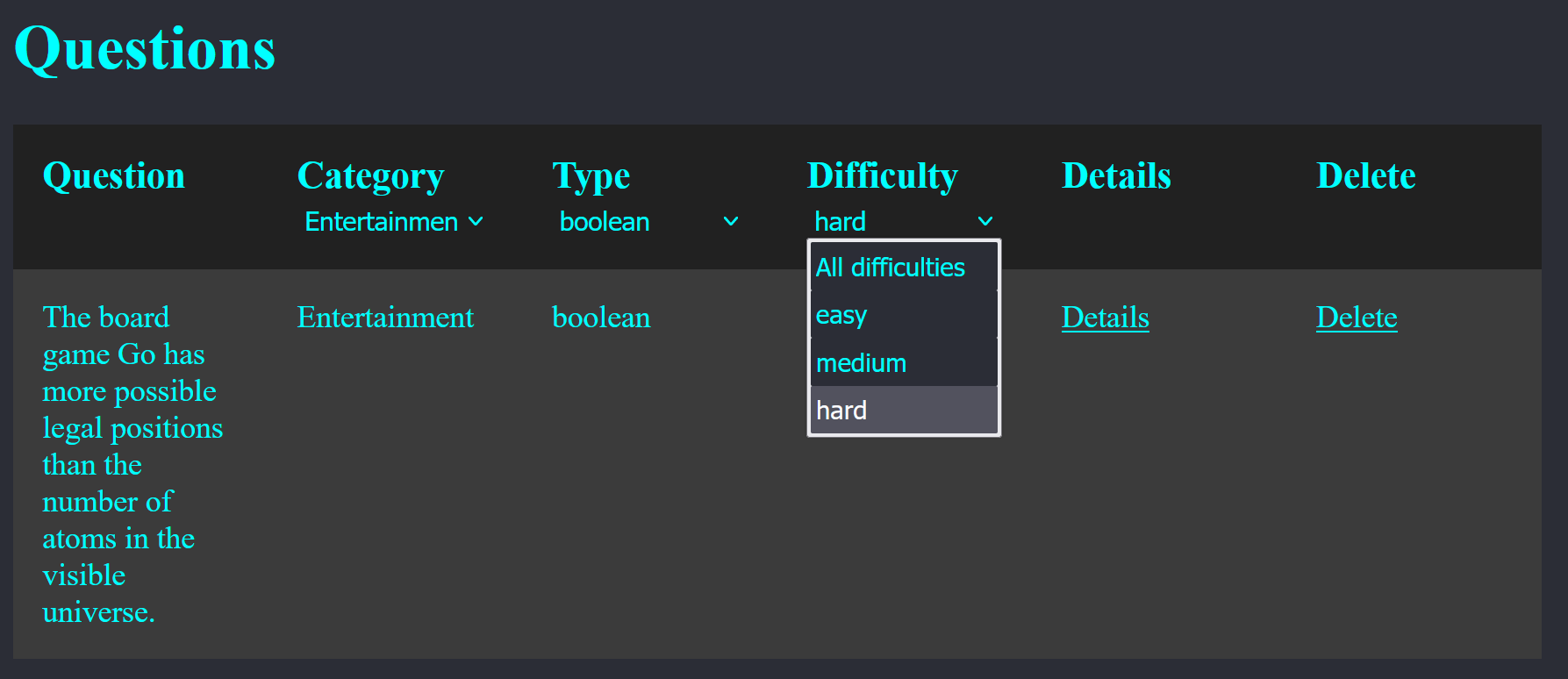Screen dimensions: 1568x679
Task: Click the "Type" column header
Action: tap(591, 176)
